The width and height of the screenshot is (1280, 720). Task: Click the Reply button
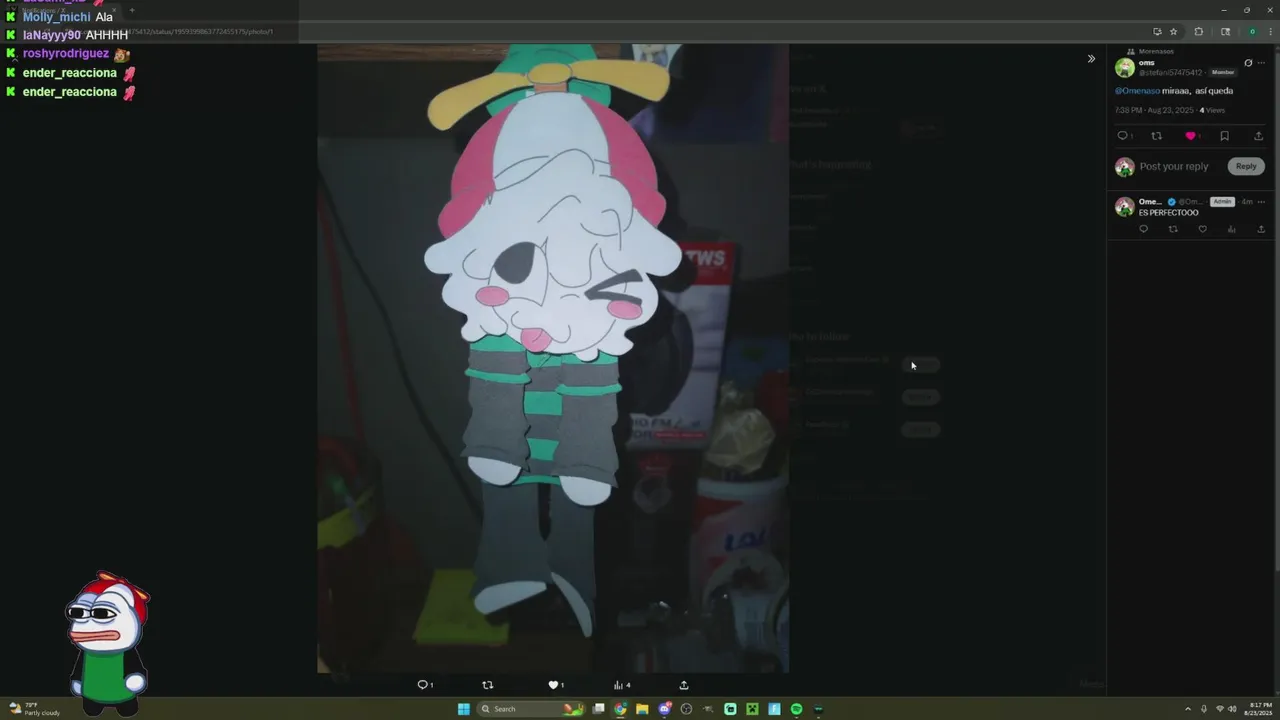(x=1246, y=166)
